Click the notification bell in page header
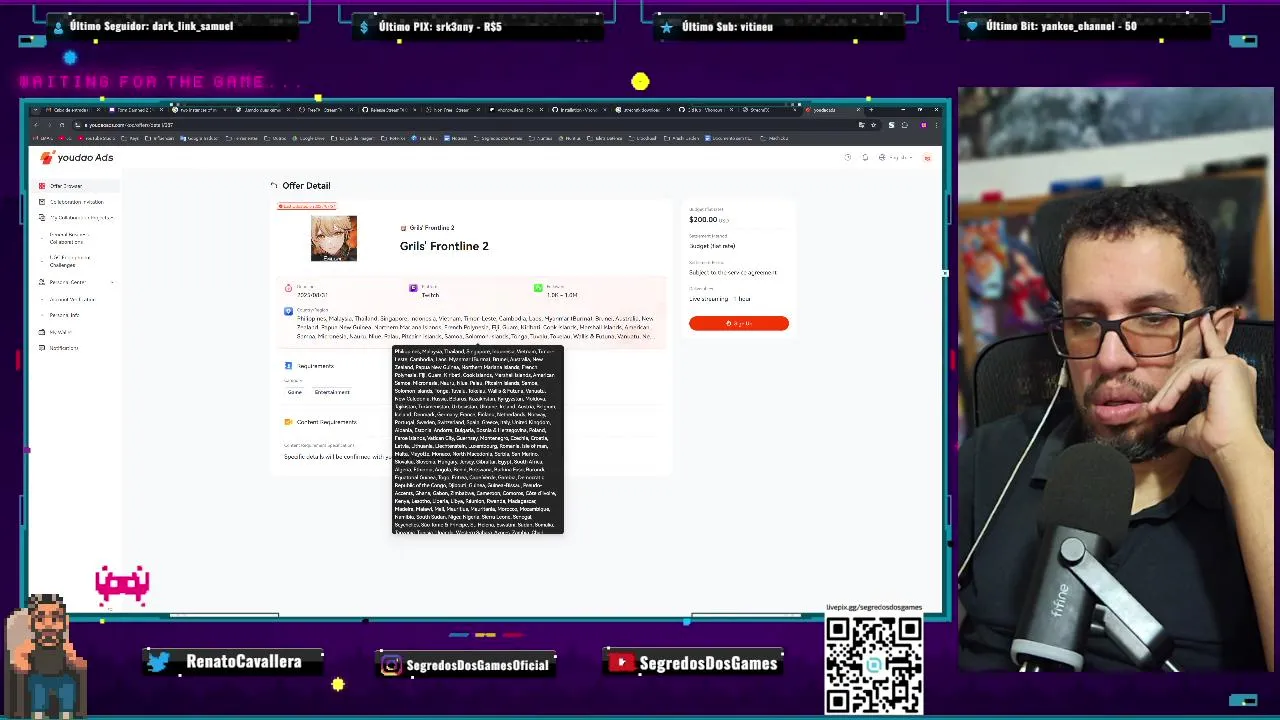This screenshot has width=1280, height=720. click(865, 157)
